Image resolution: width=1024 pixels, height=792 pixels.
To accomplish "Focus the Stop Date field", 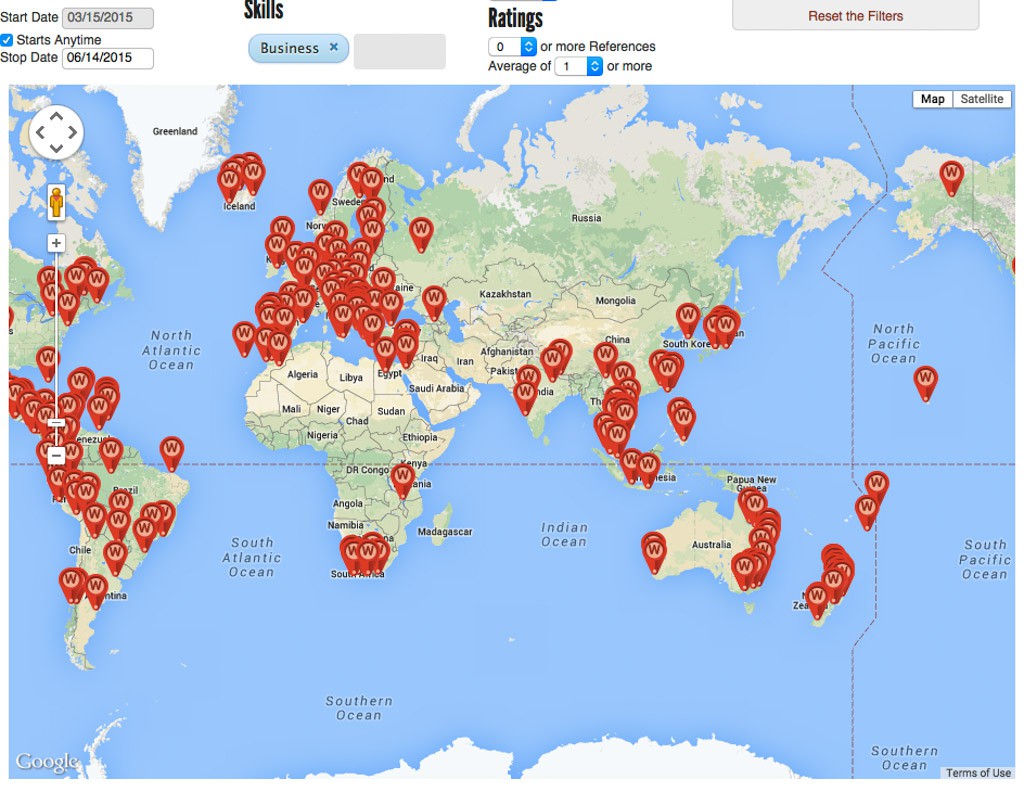I will [x=108, y=57].
